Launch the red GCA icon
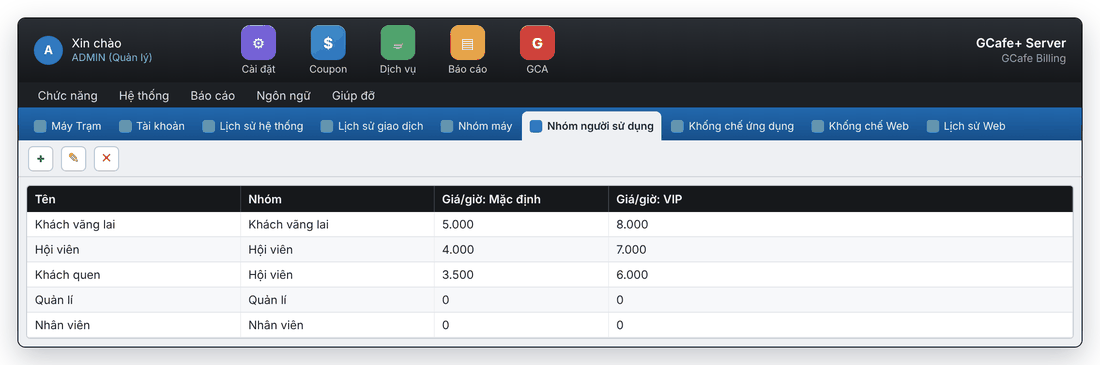Viewport: 1100px width, 365px height. point(537,43)
